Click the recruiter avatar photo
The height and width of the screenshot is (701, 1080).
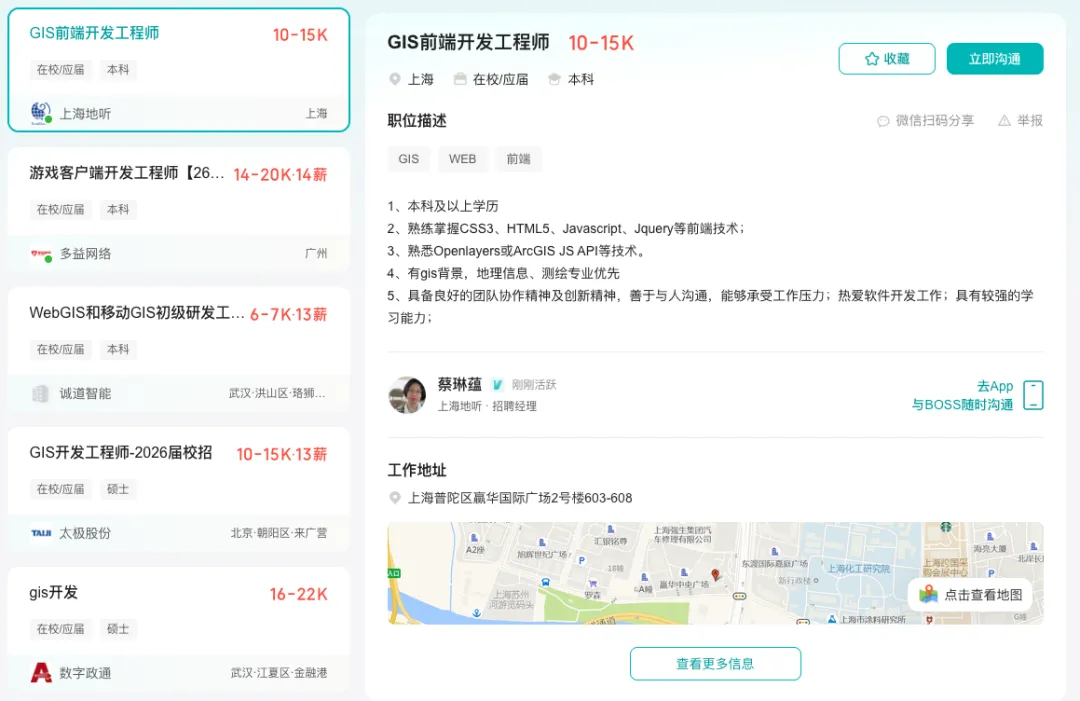point(410,394)
